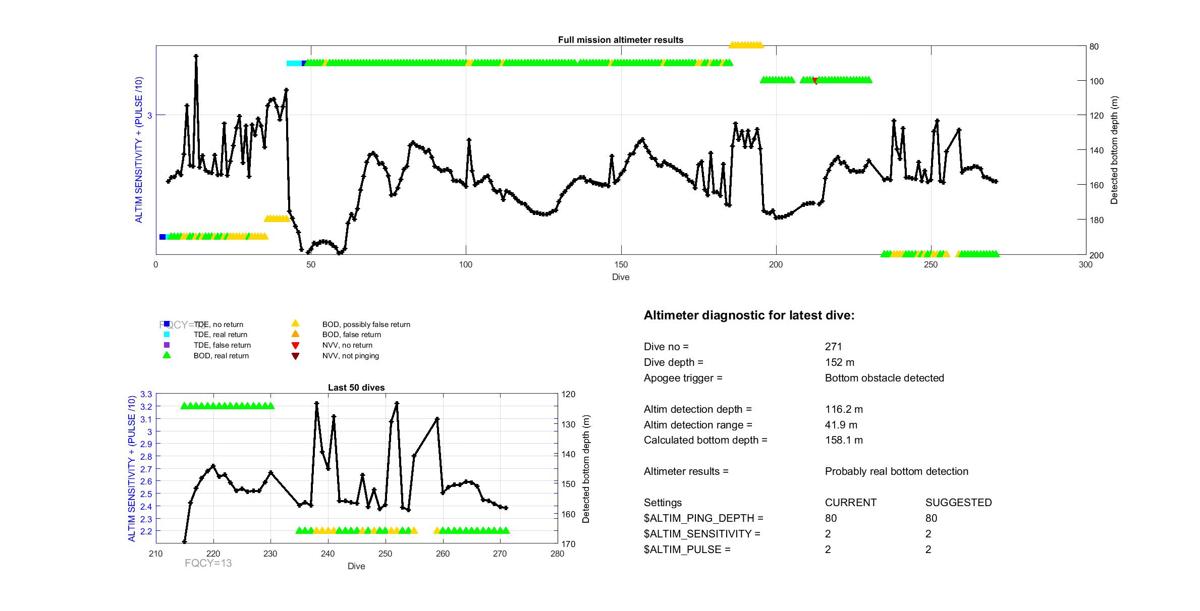Image resolution: width=1200 pixels, height=611 pixels.
Task: Click the value '41.9 m'
Action: pos(842,424)
